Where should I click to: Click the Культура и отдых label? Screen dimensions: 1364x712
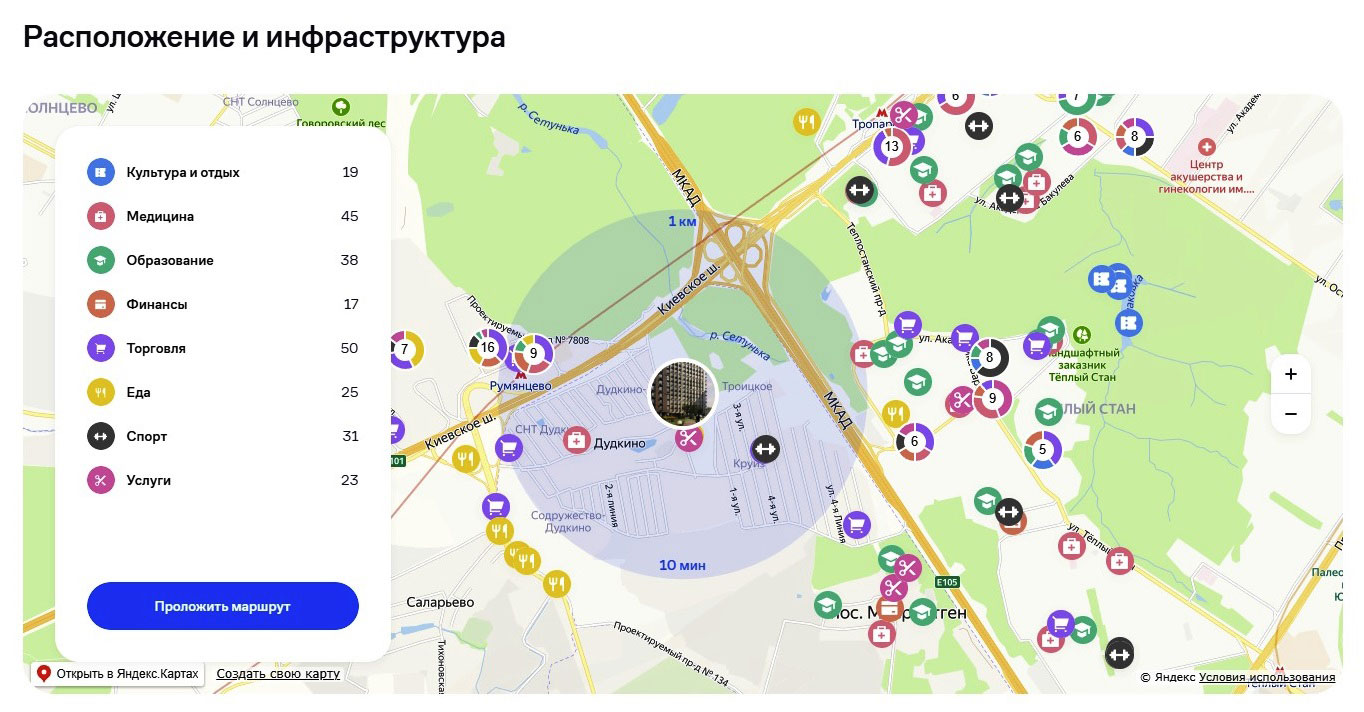[x=183, y=173]
